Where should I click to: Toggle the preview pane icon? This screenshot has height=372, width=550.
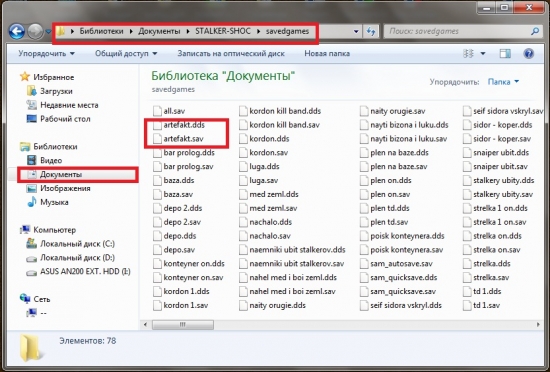pos(505,54)
